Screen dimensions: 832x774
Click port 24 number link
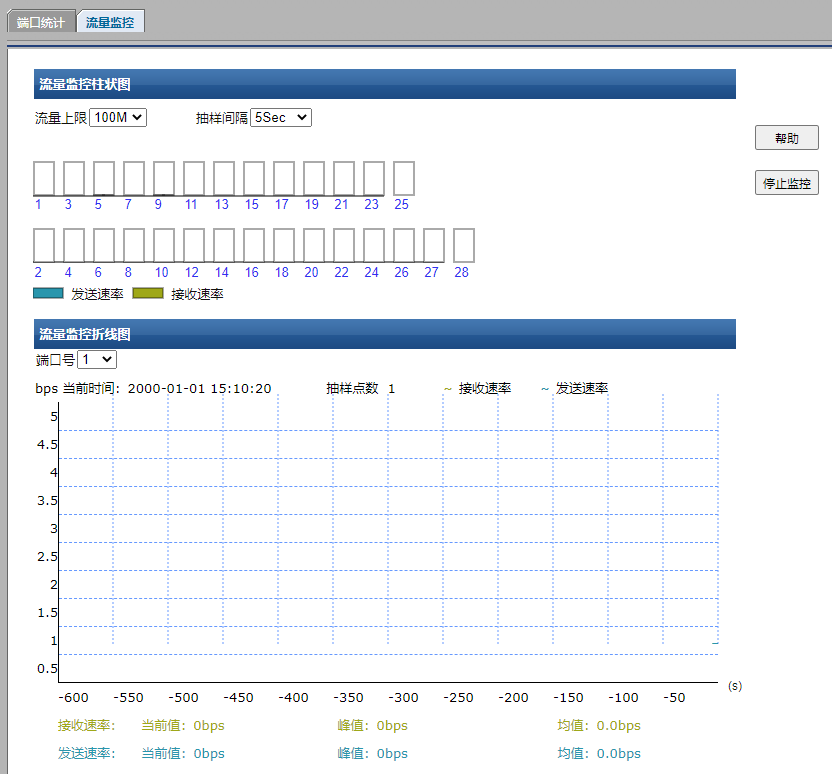point(371,272)
